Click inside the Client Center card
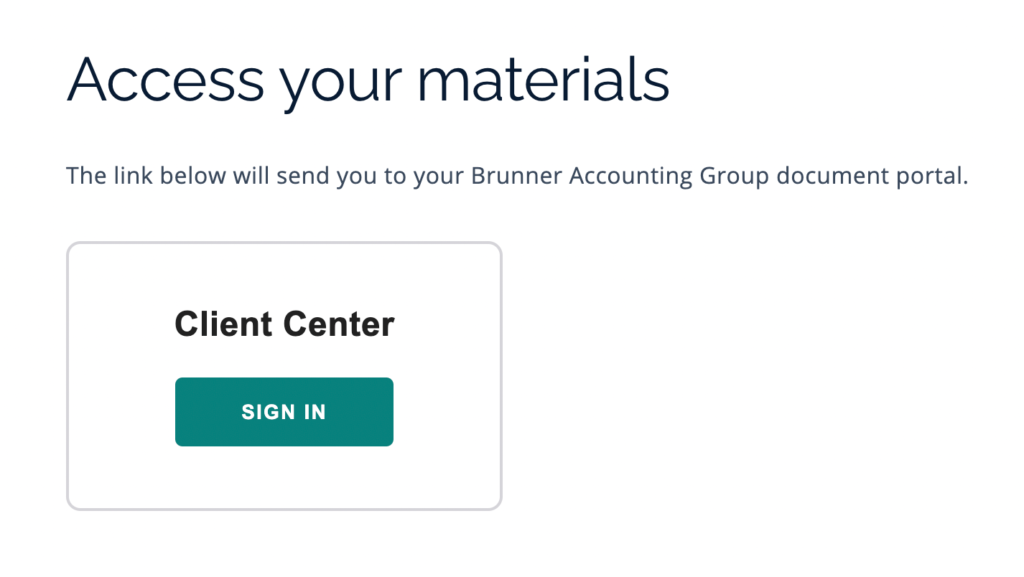This screenshot has width=1024, height=577. point(284,376)
